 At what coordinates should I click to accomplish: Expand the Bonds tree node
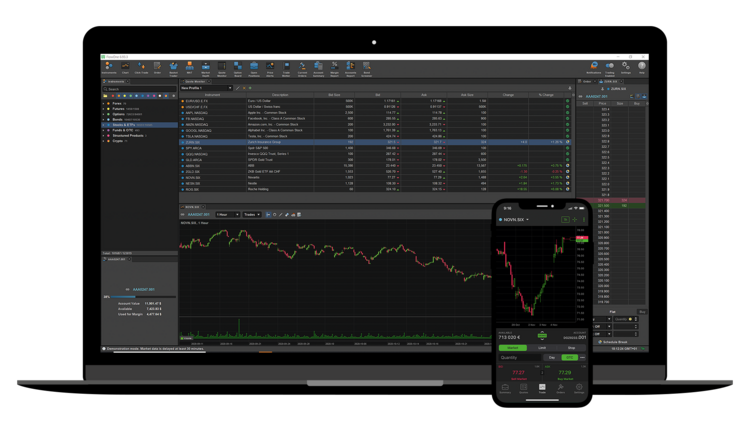point(103,120)
